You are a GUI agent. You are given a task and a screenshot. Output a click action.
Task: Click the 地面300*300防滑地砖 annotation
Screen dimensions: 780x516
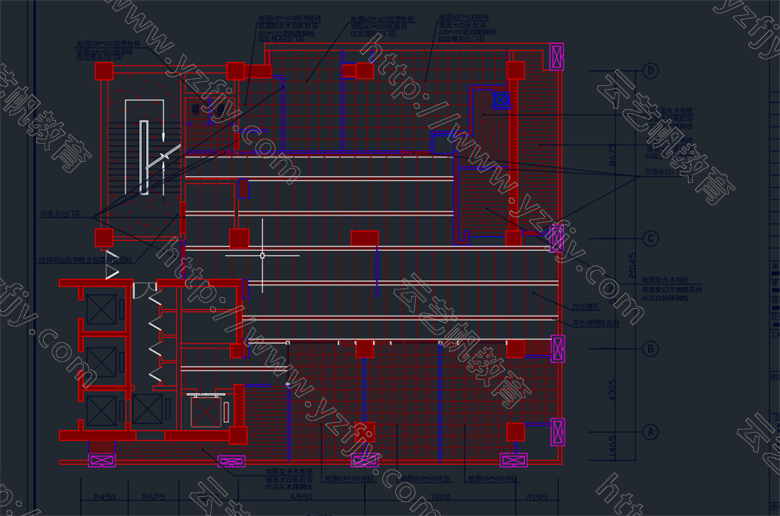point(108,44)
